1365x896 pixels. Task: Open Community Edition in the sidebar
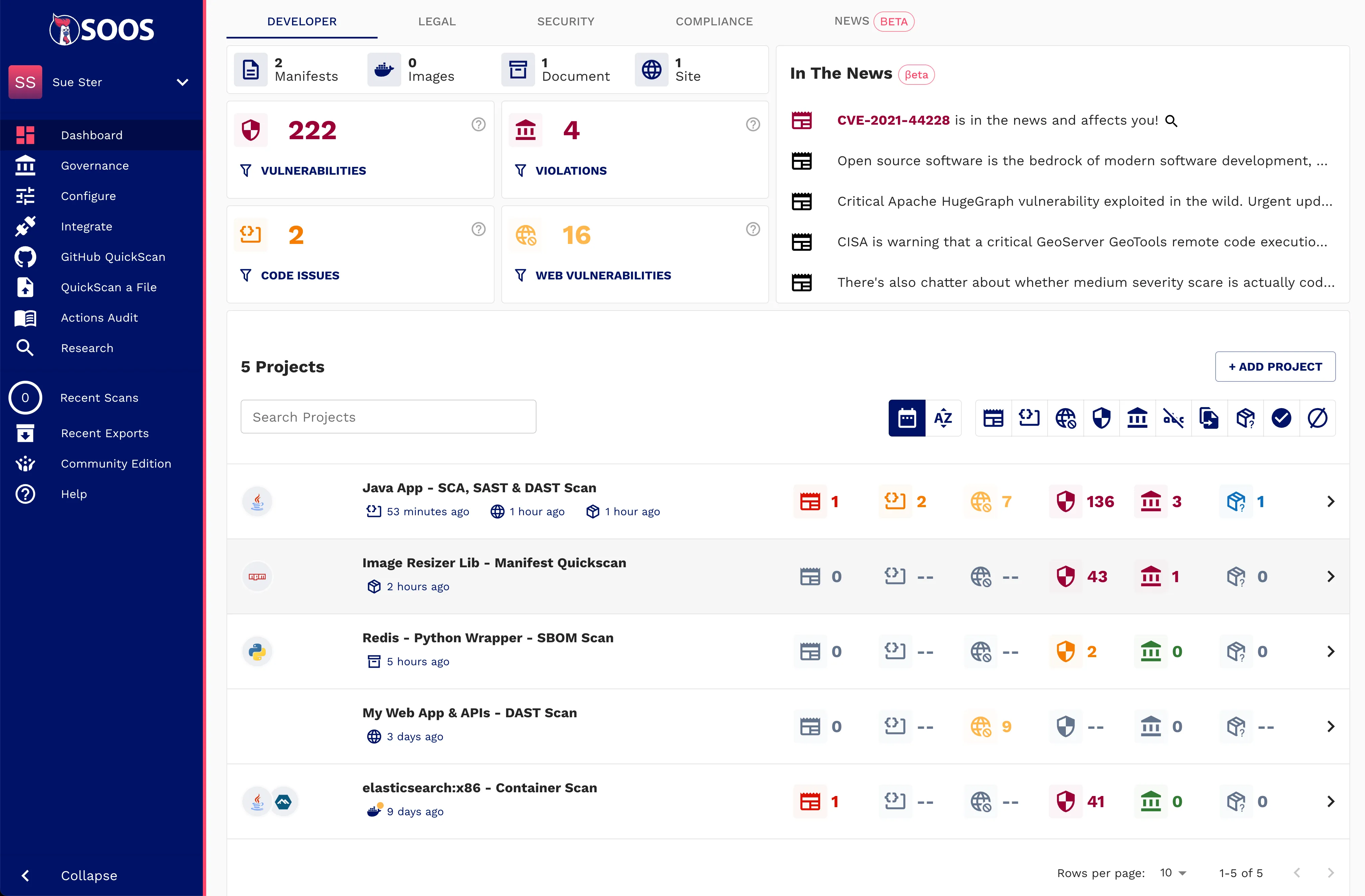tap(116, 463)
